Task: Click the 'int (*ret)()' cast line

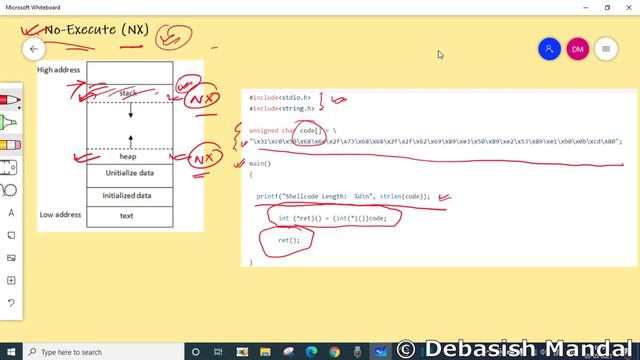Action: tap(332, 218)
